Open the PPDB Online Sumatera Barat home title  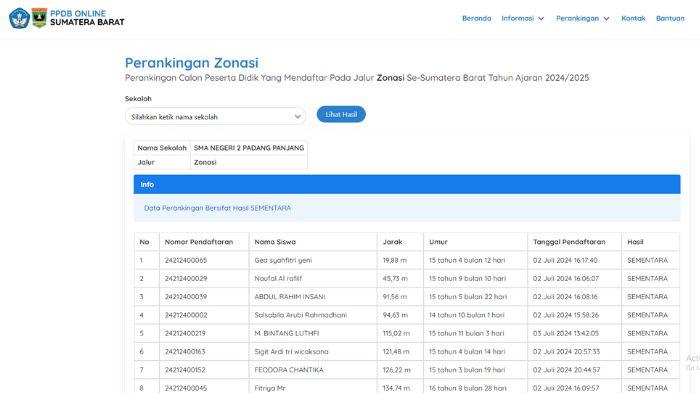tap(87, 18)
